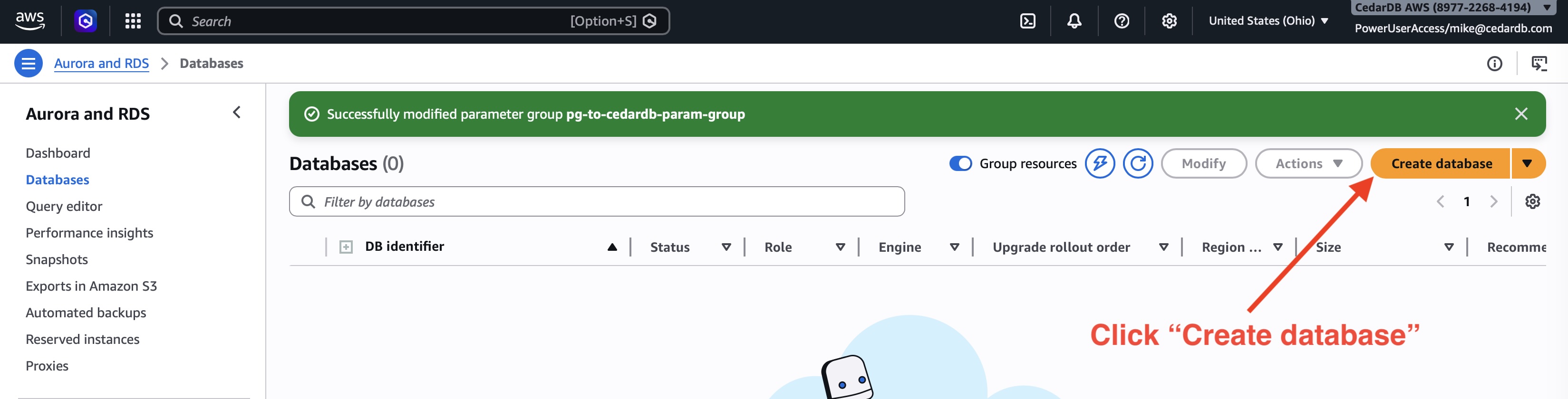Open the info panel icon
Viewport: 1568px width, 399px height.
click(x=1494, y=64)
